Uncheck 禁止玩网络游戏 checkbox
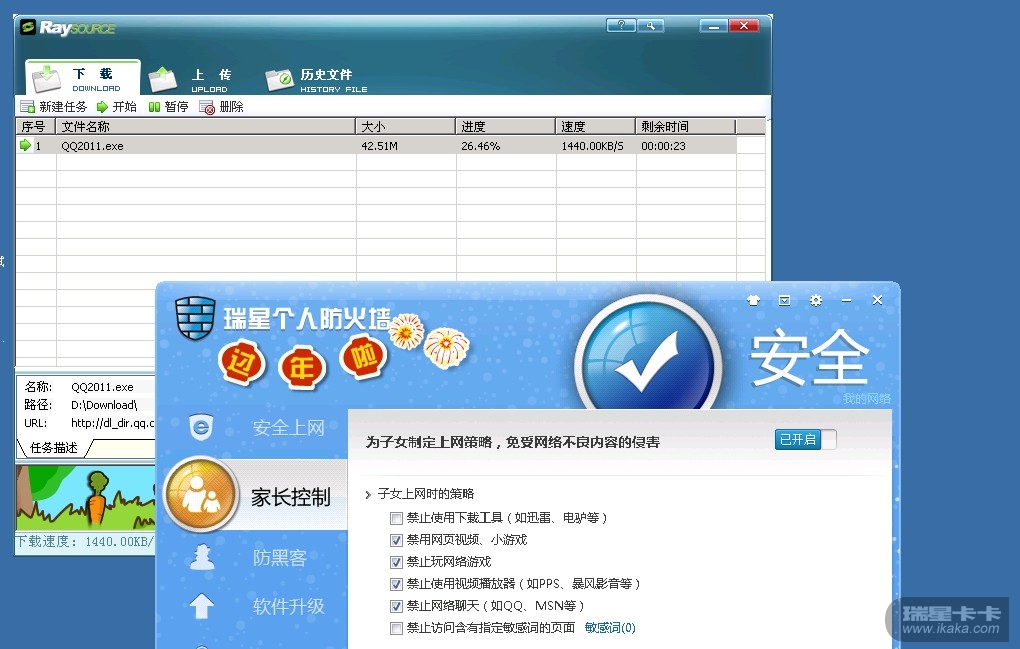 [x=396, y=563]
